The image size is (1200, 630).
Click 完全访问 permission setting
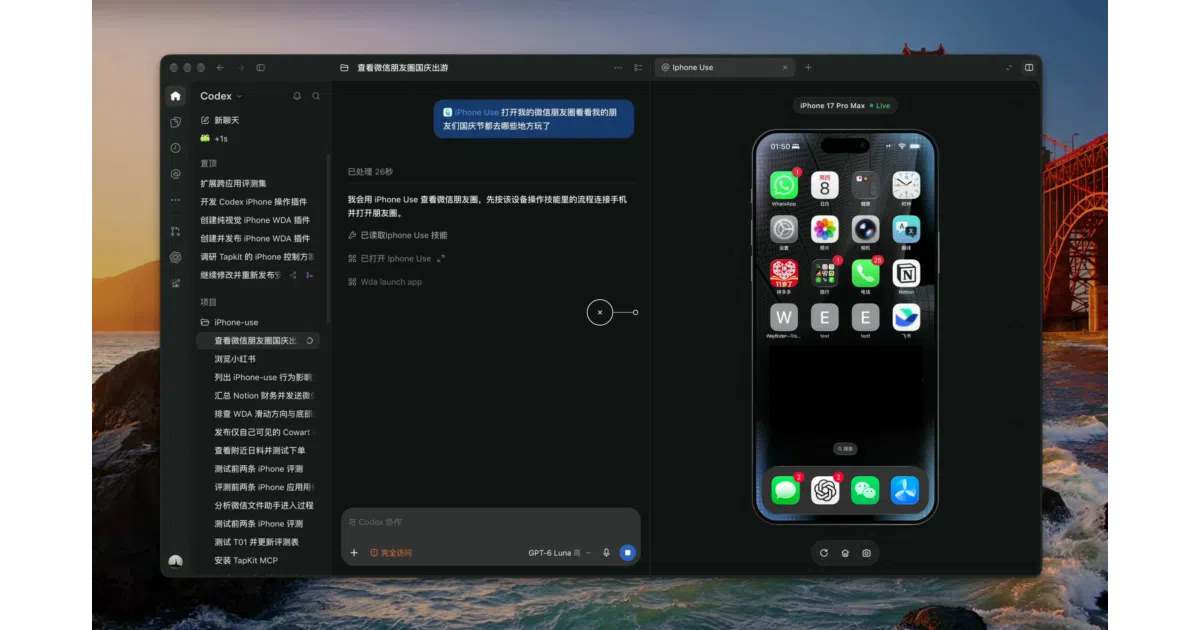(x=391, y=553)
